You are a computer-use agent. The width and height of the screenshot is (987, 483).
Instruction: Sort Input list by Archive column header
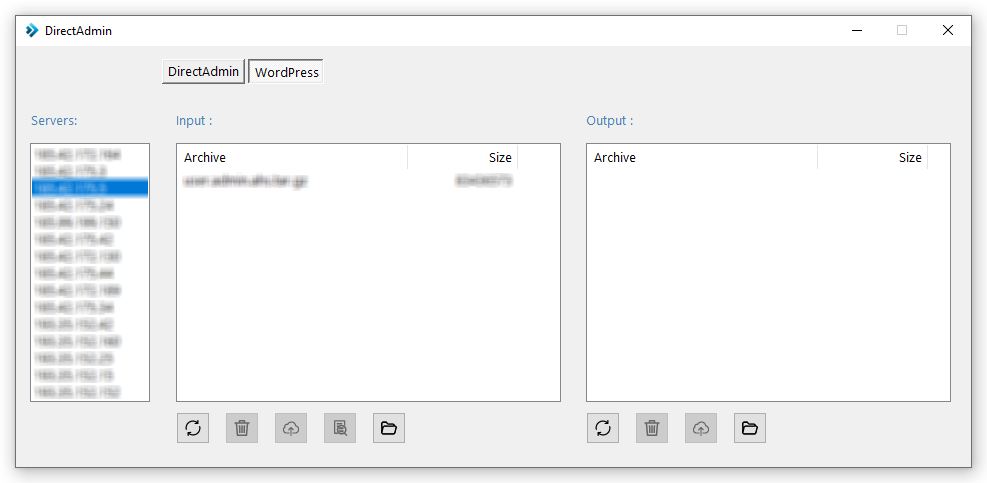[x=292, y=157]
